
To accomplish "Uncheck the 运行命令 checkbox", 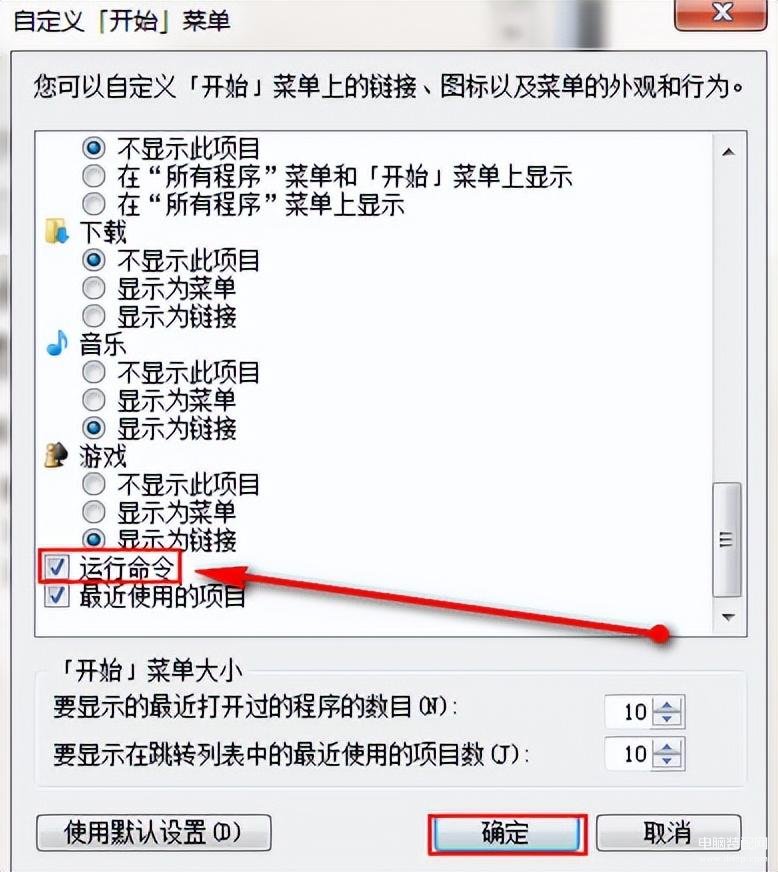I will 57,567.
